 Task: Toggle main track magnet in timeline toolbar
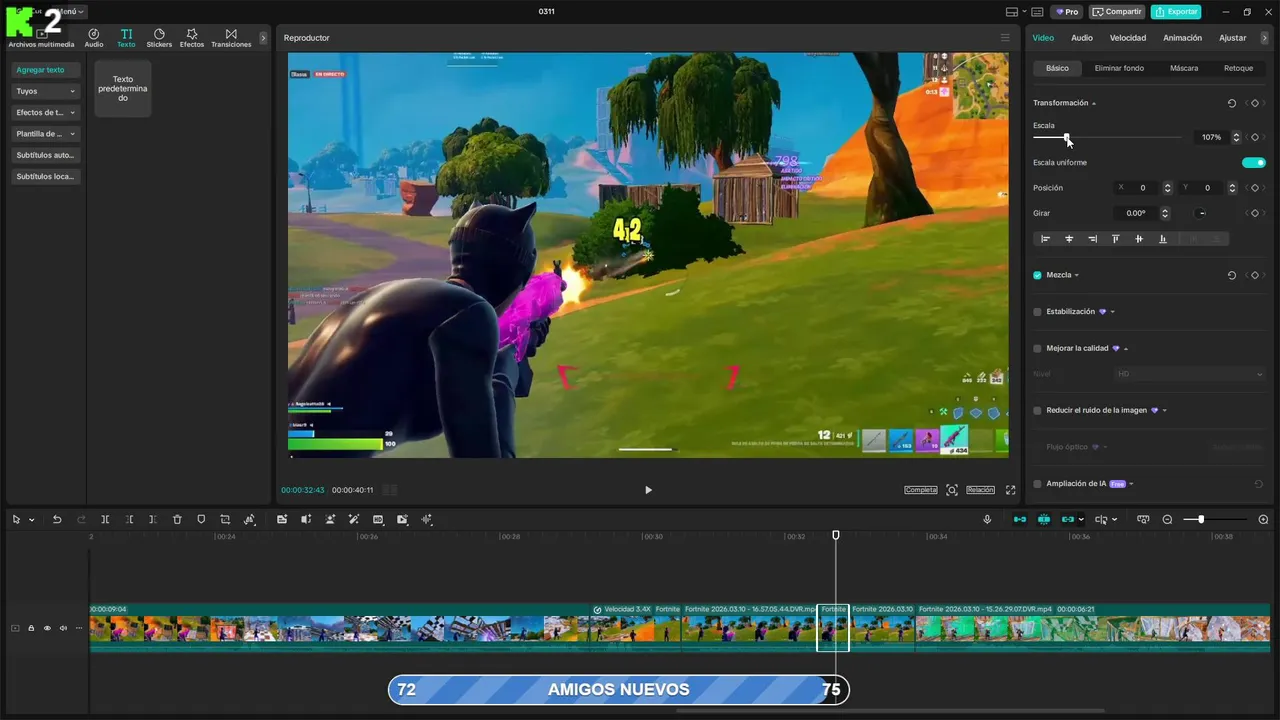coord(1019,519)
